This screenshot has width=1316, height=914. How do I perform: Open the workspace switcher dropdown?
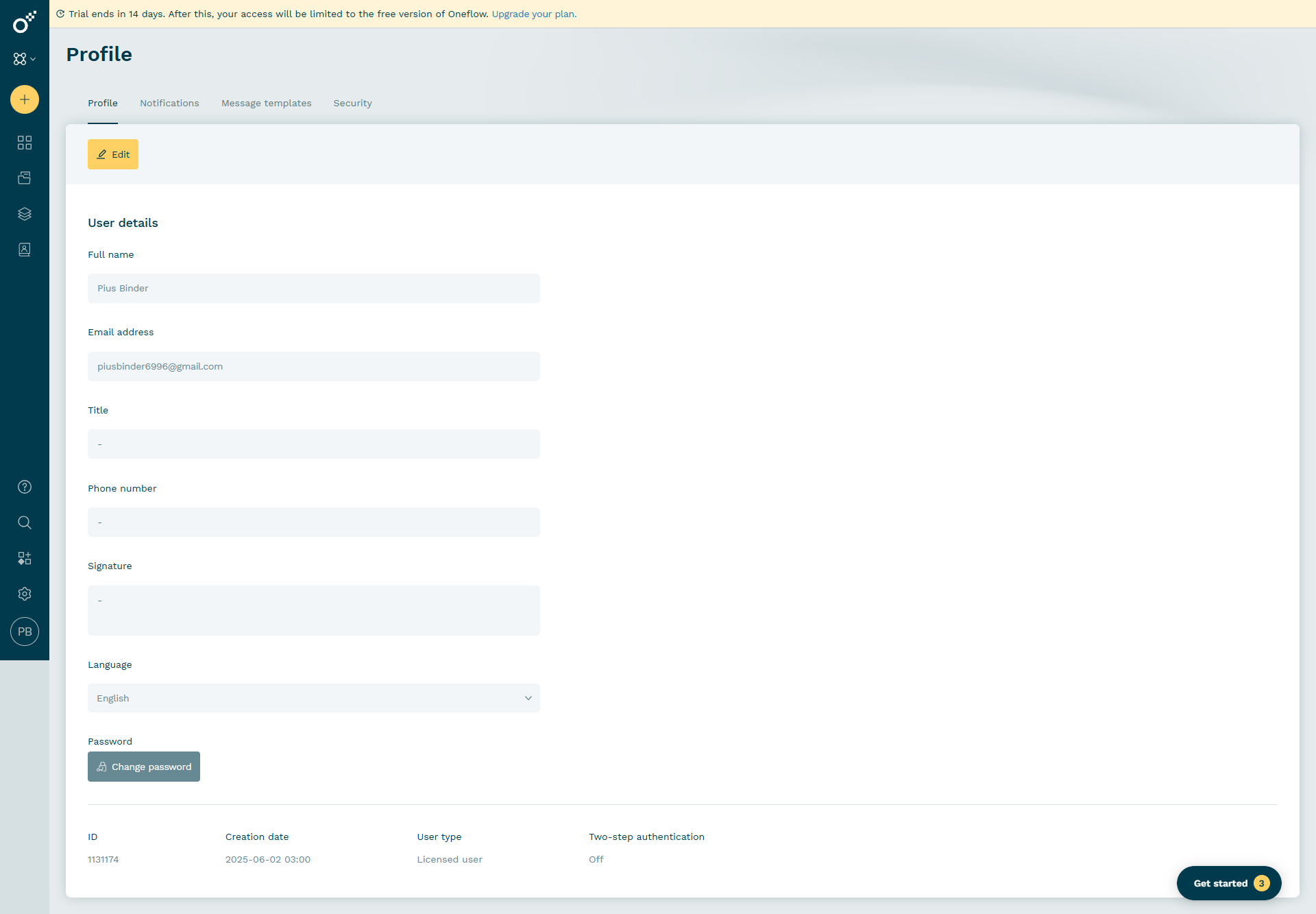(x=24, y=59)
